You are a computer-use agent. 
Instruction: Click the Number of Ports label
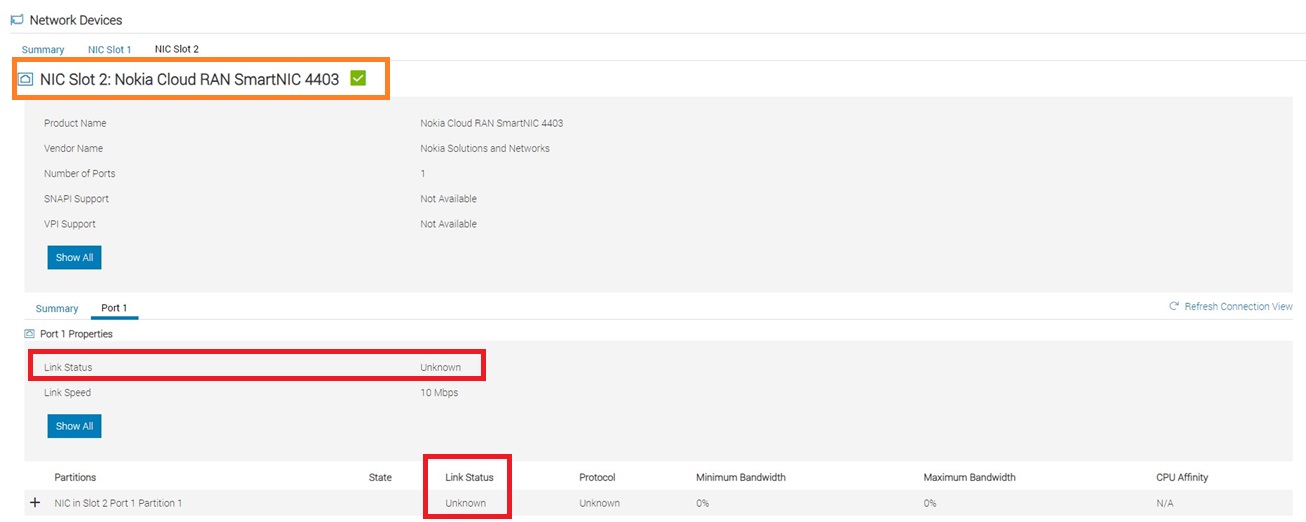[80, 173]
